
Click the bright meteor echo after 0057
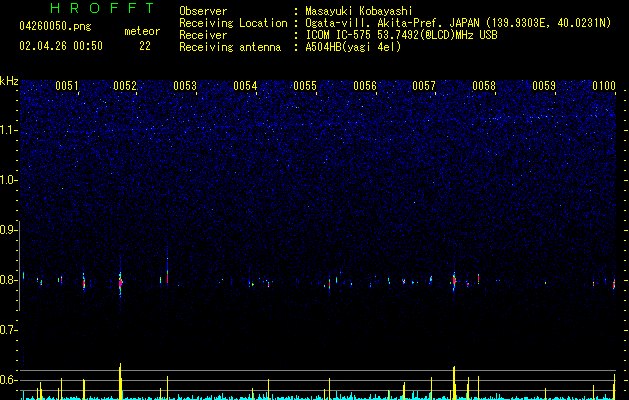pyautogui.click(x=454, y=280)
